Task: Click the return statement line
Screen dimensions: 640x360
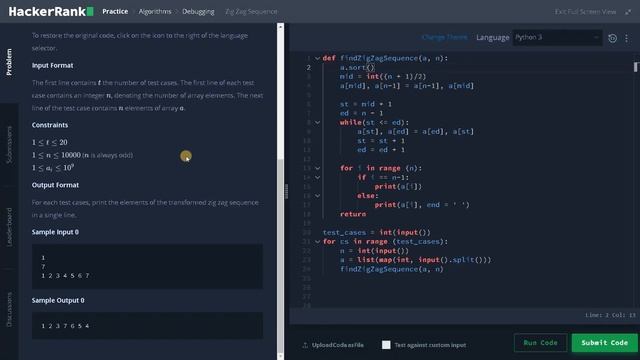Action: (353, 214)
